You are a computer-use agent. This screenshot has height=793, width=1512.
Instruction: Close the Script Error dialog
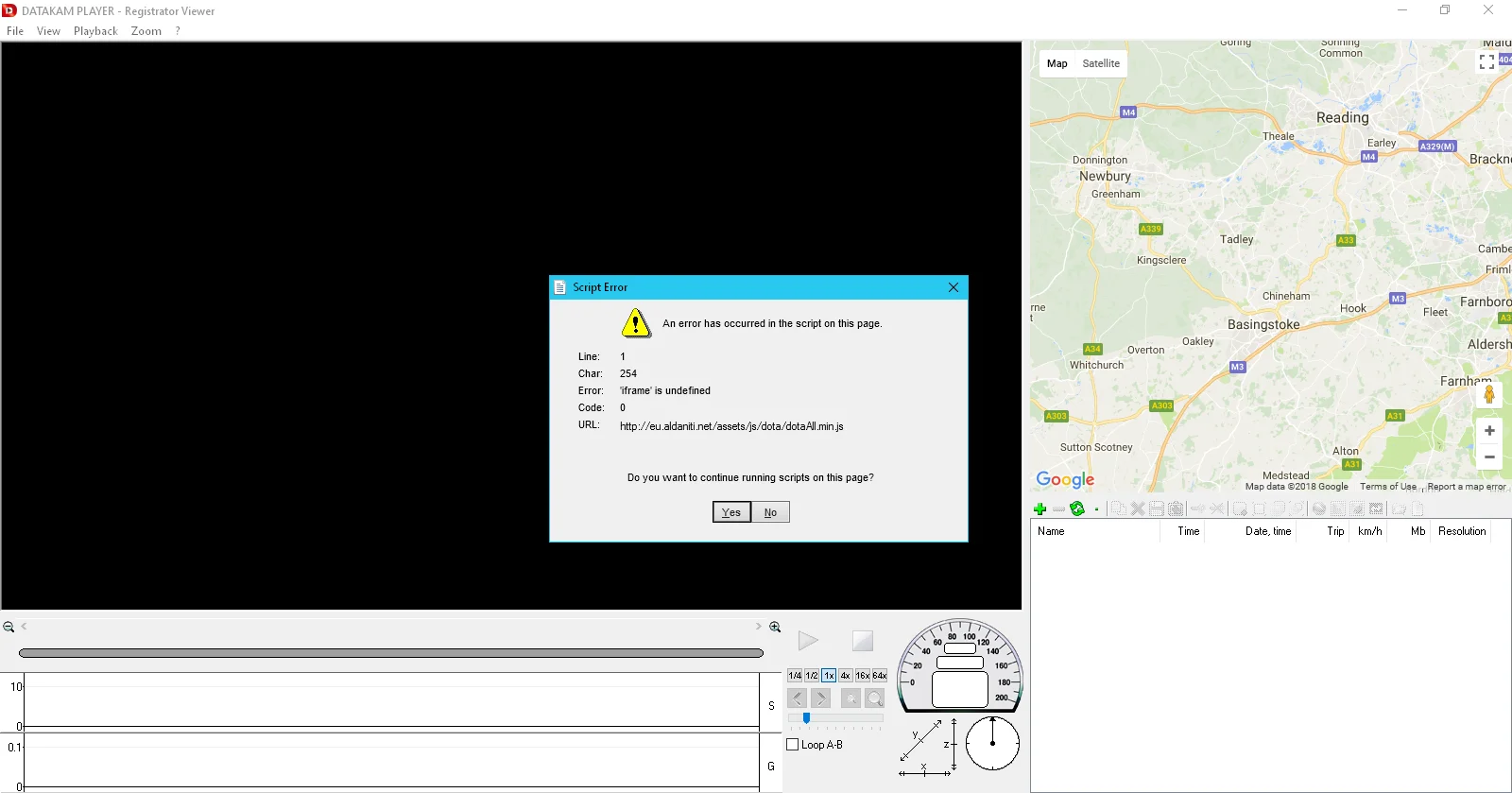(x=954, y=287)
